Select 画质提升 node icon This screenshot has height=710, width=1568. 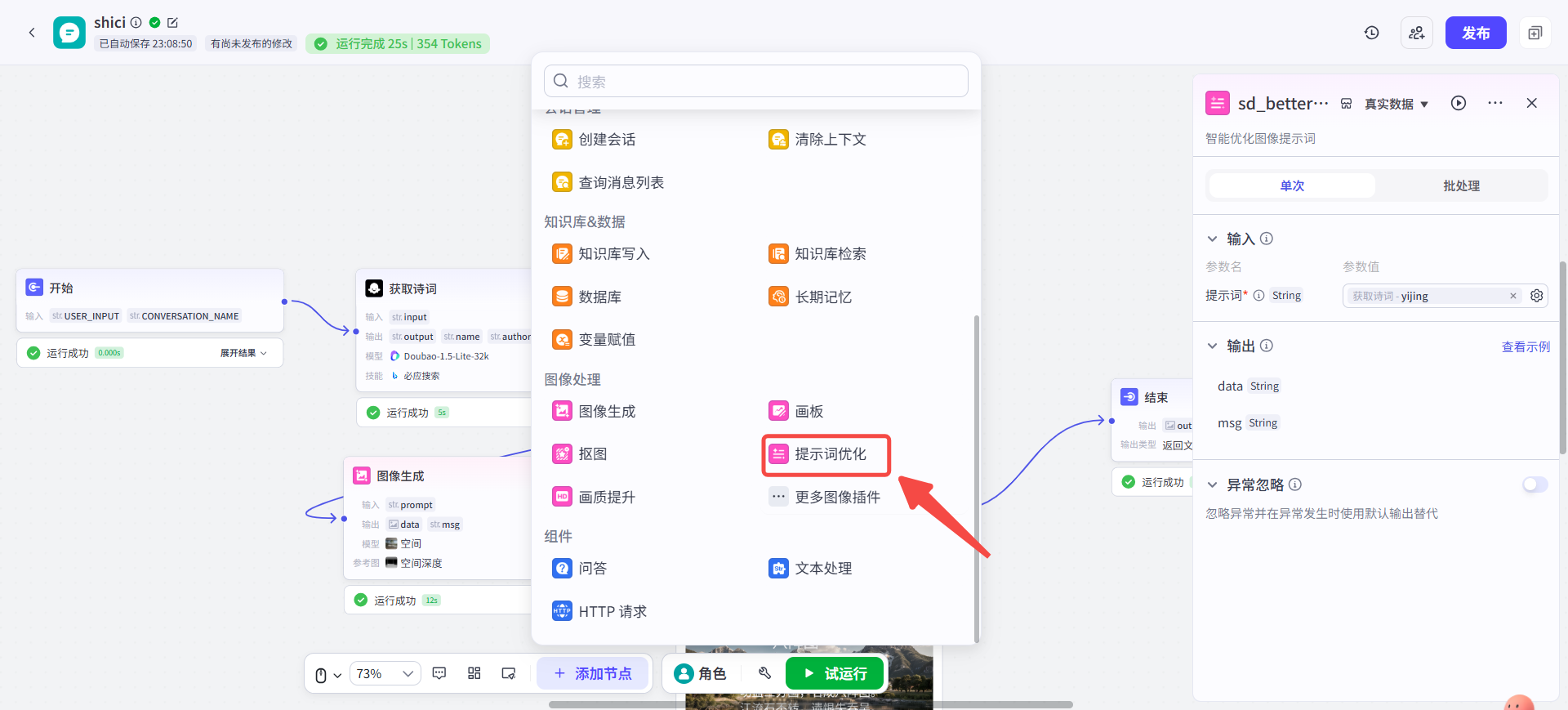point(562,497)
